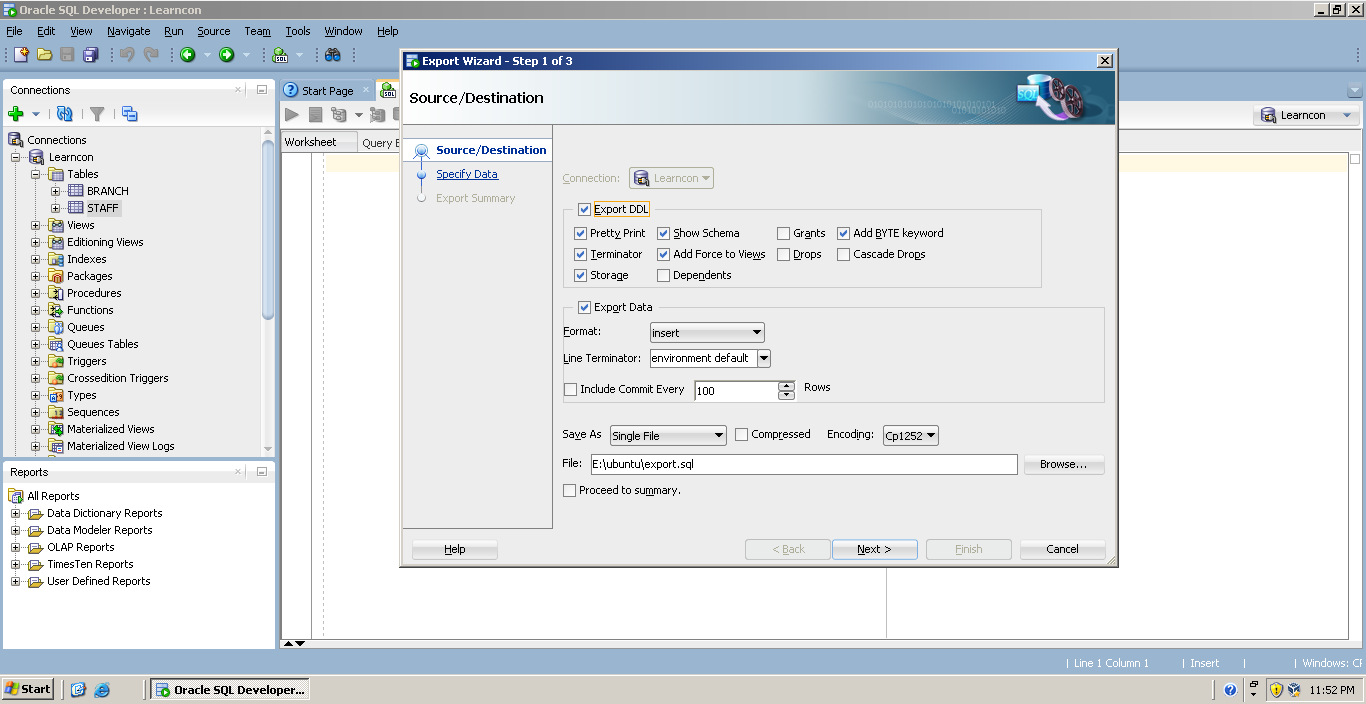Click the security shield tray icon
Viewport: 1366px width, 704px height.
click(1276, 689)
